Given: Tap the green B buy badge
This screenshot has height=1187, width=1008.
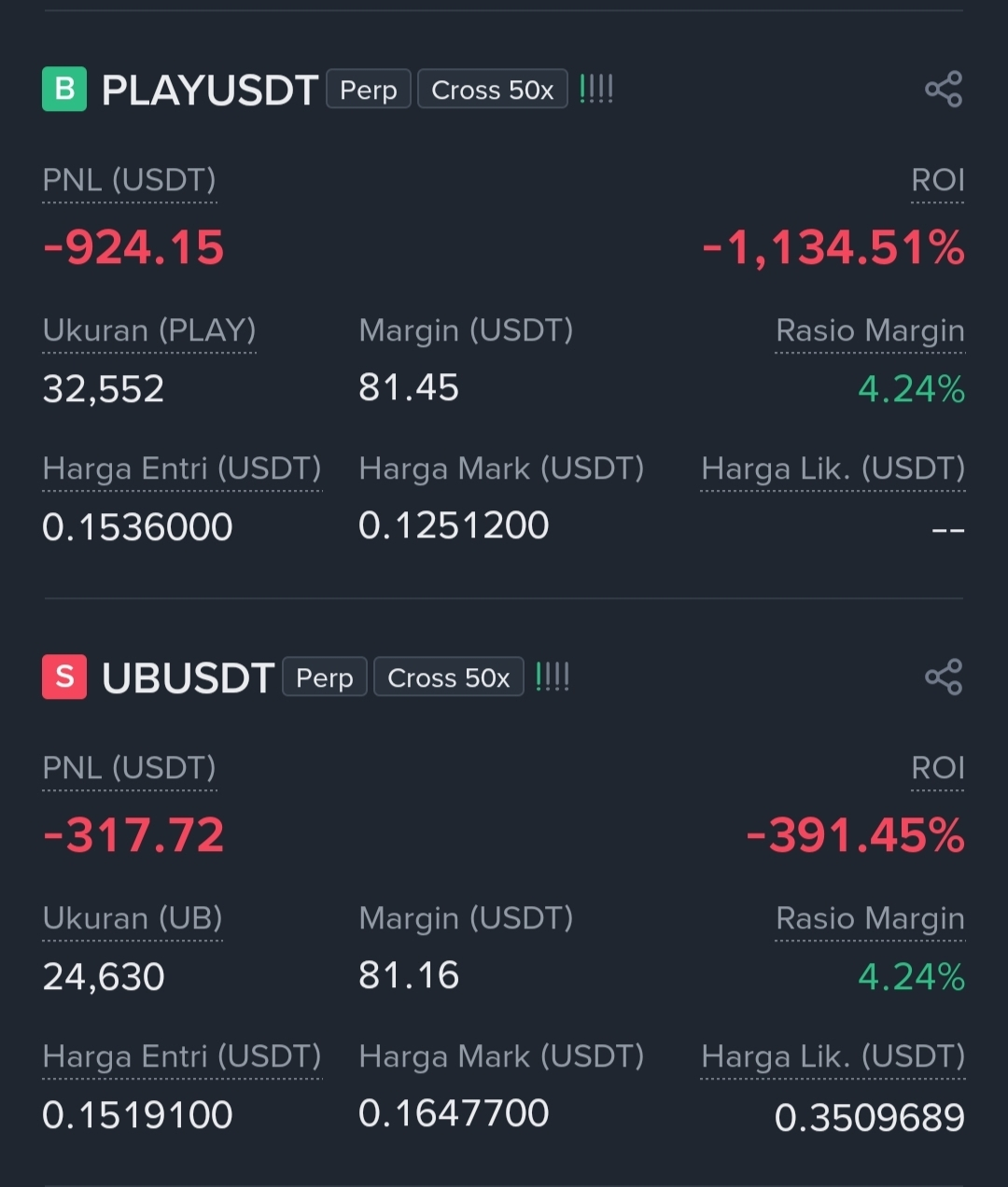Looking at the screenshot, I should [64, 90].
